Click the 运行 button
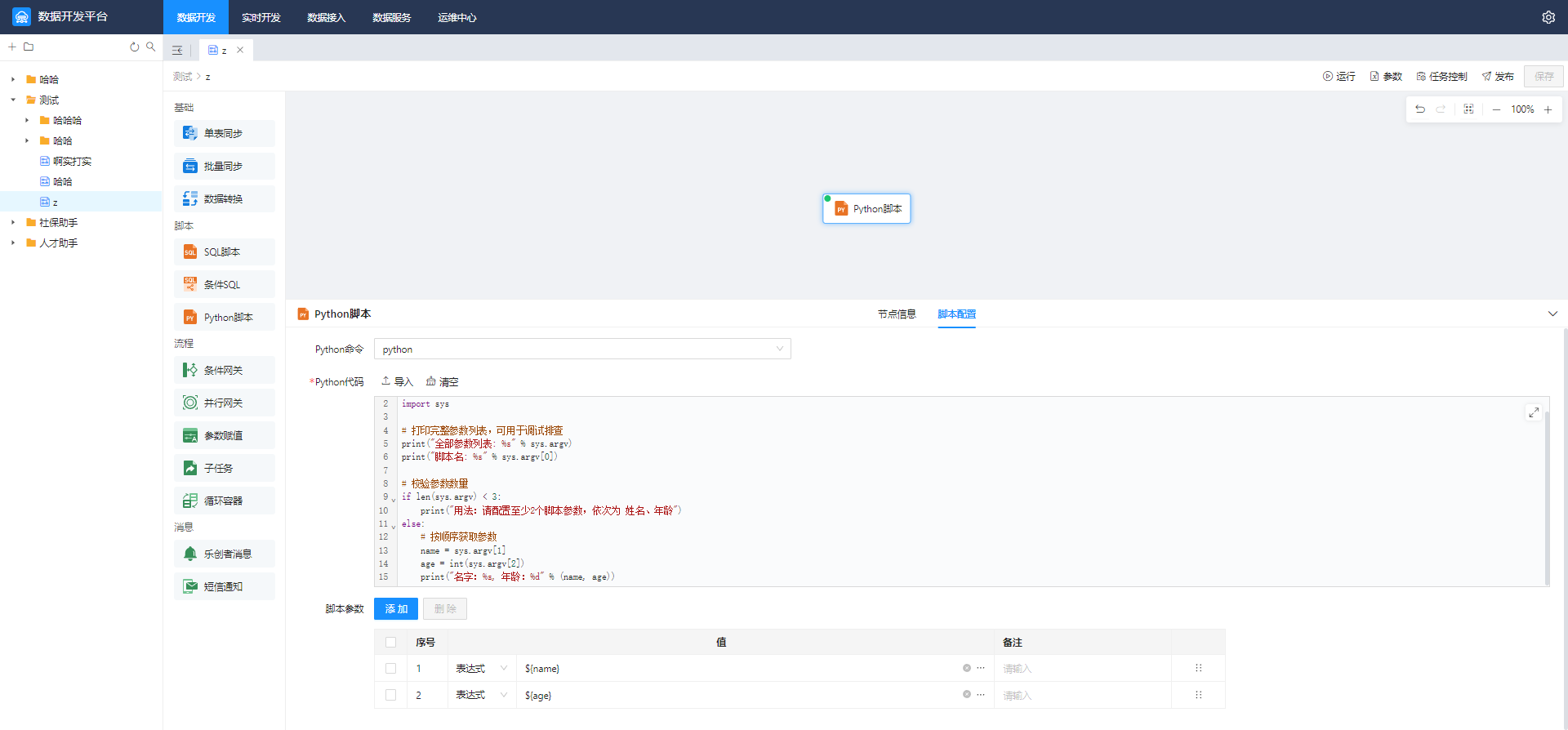1568x730 pixels. (x=1339, y=76)
